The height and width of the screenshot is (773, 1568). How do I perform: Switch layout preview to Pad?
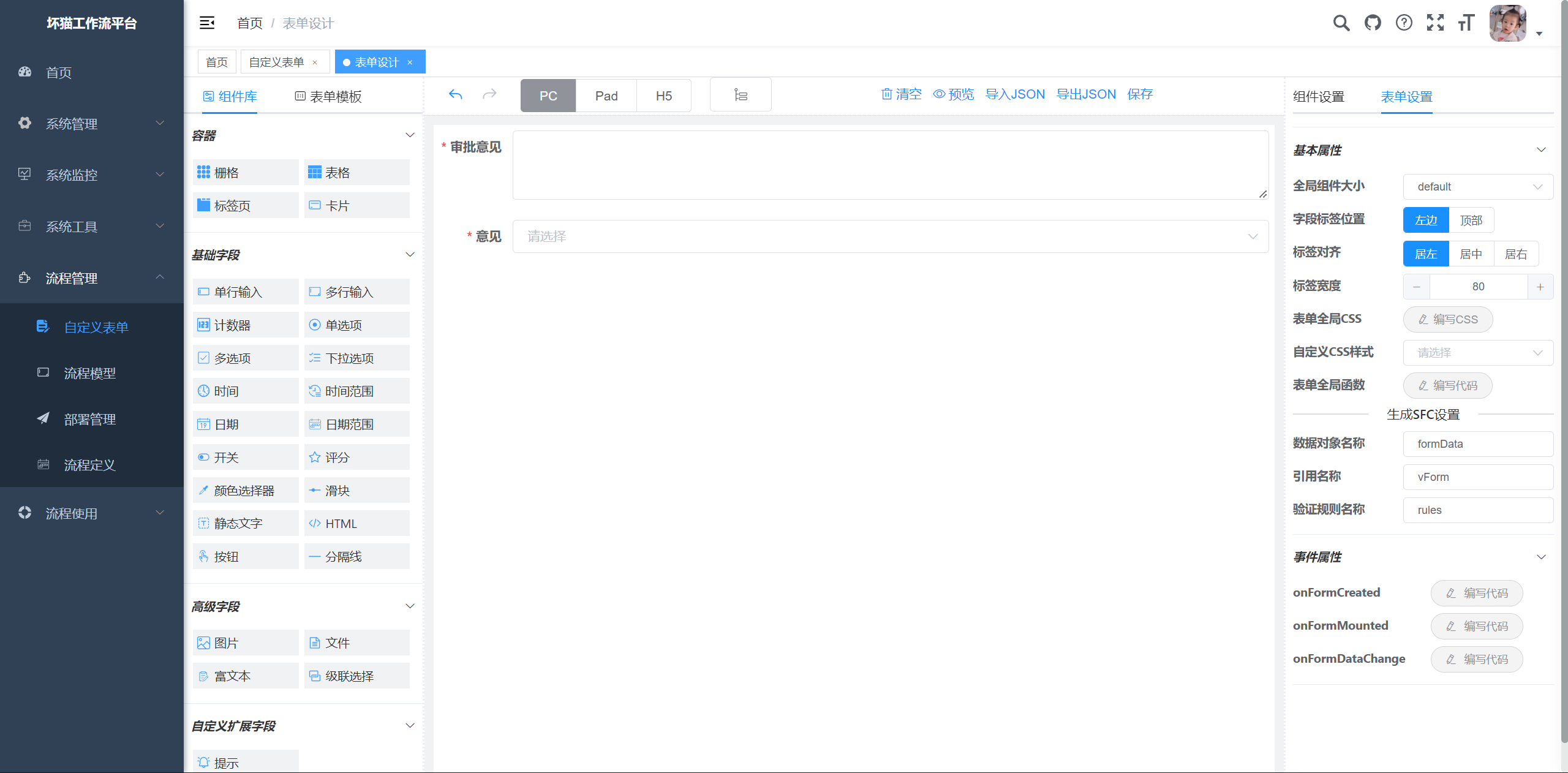pos(606,96)
